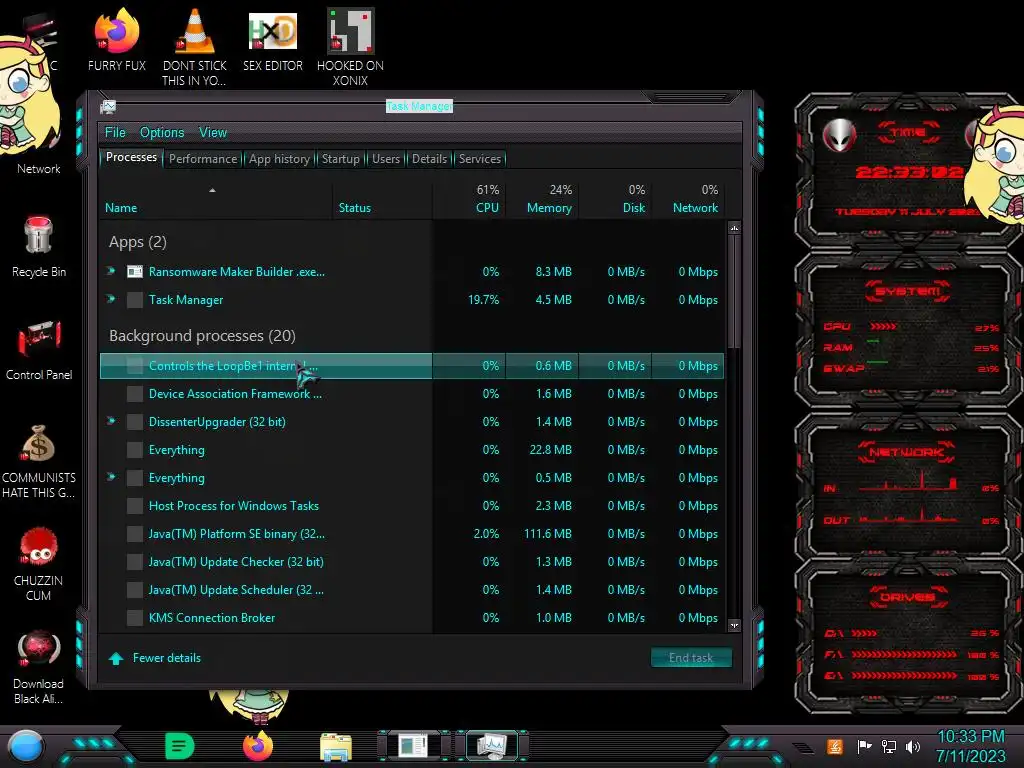
Task: Switch to Ransomware Maker Builder taskbar window
Action: coord(414,746)
